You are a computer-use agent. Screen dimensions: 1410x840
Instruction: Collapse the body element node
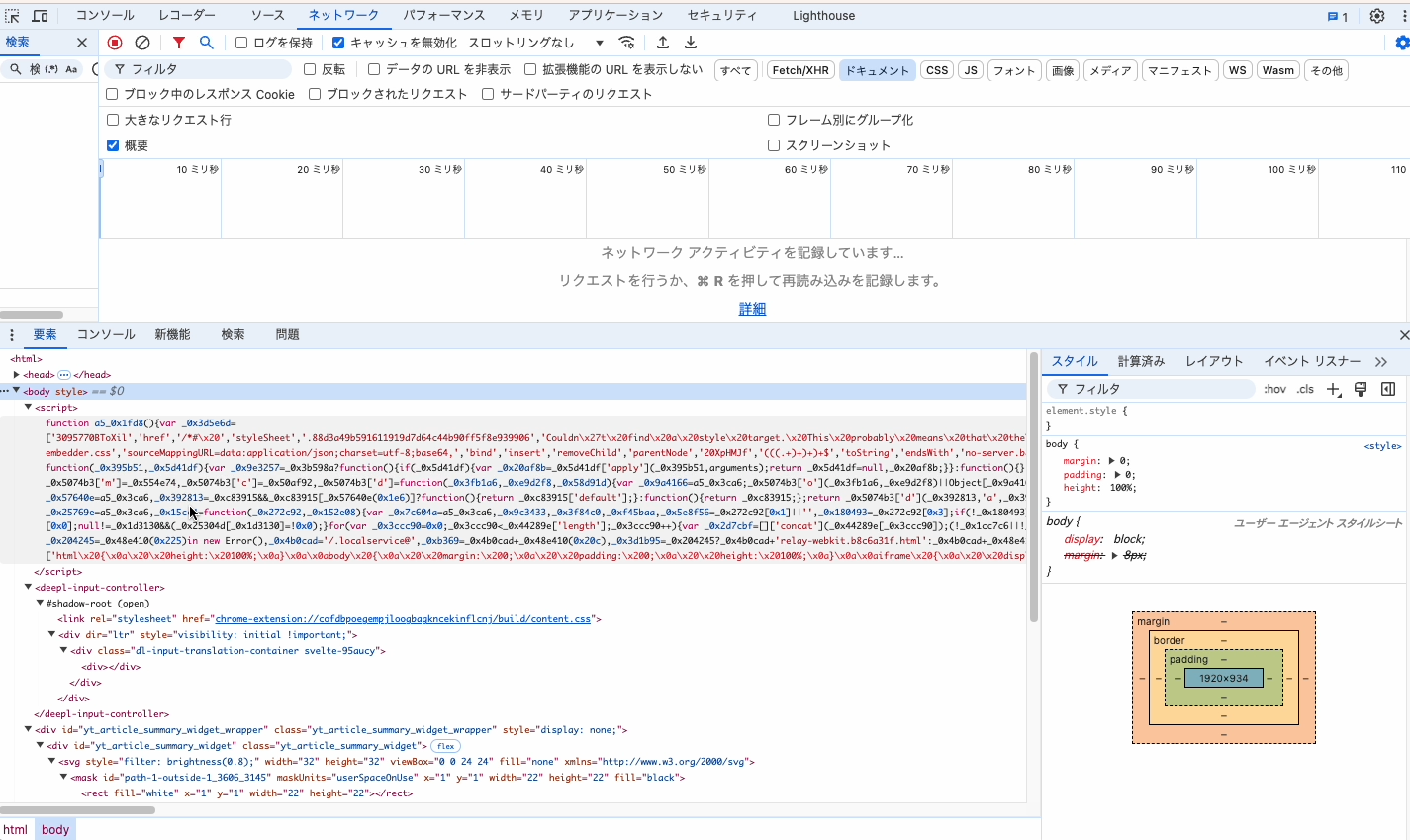coord(16,391)
